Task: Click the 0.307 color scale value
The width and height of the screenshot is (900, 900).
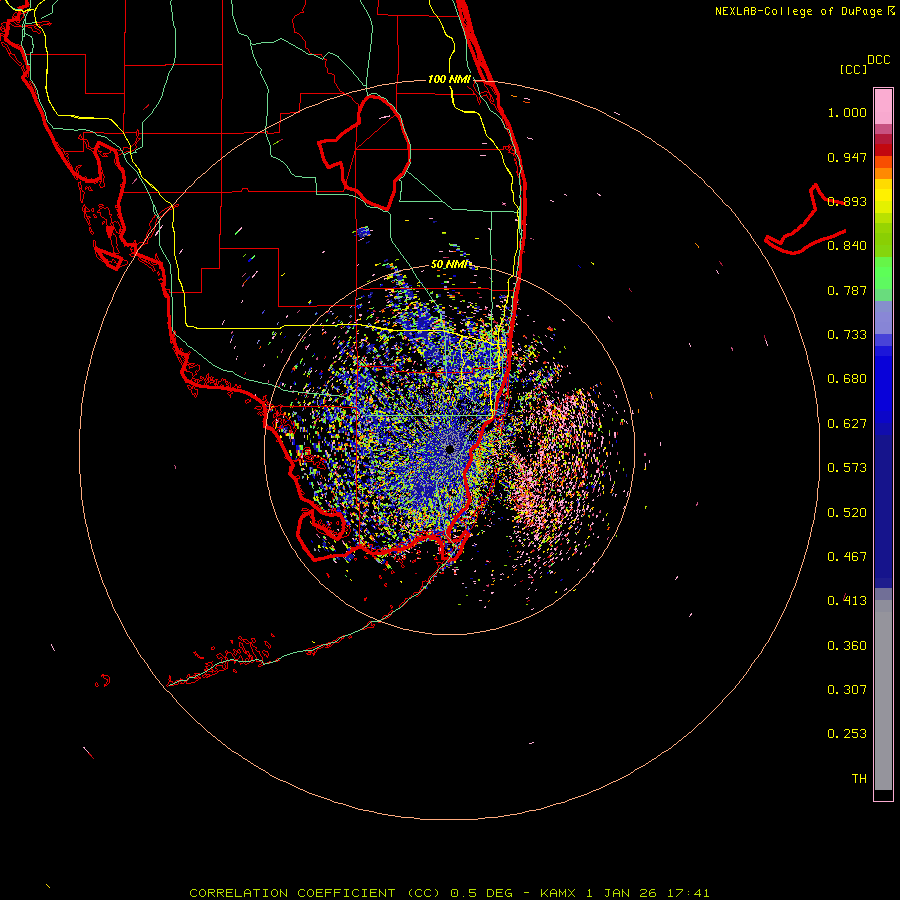Action: click(x=847, y=690)
